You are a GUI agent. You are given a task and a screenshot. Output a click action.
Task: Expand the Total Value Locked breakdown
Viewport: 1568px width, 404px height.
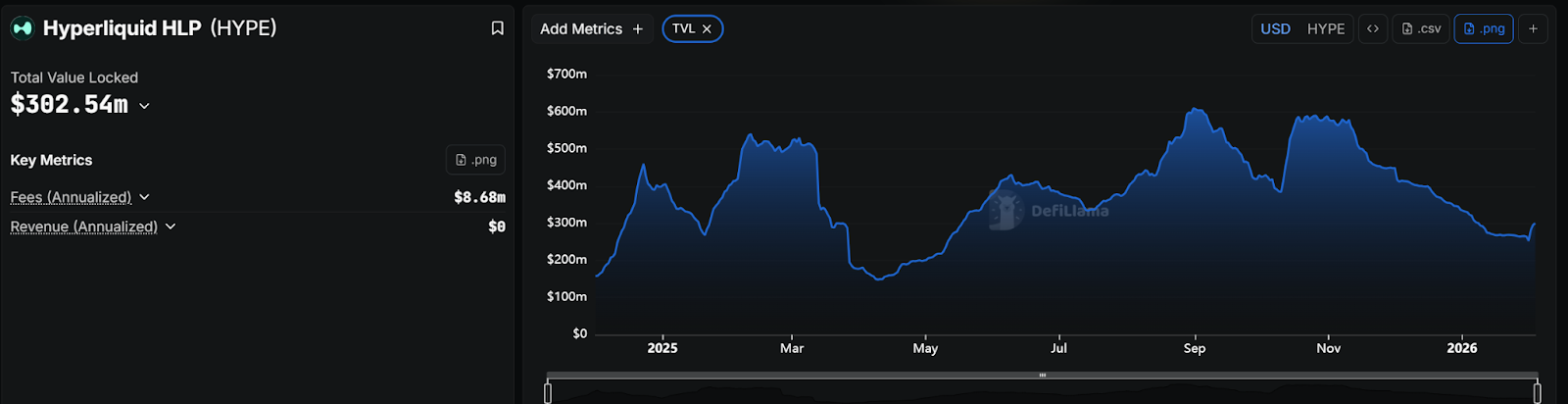[x=144, y=106]
